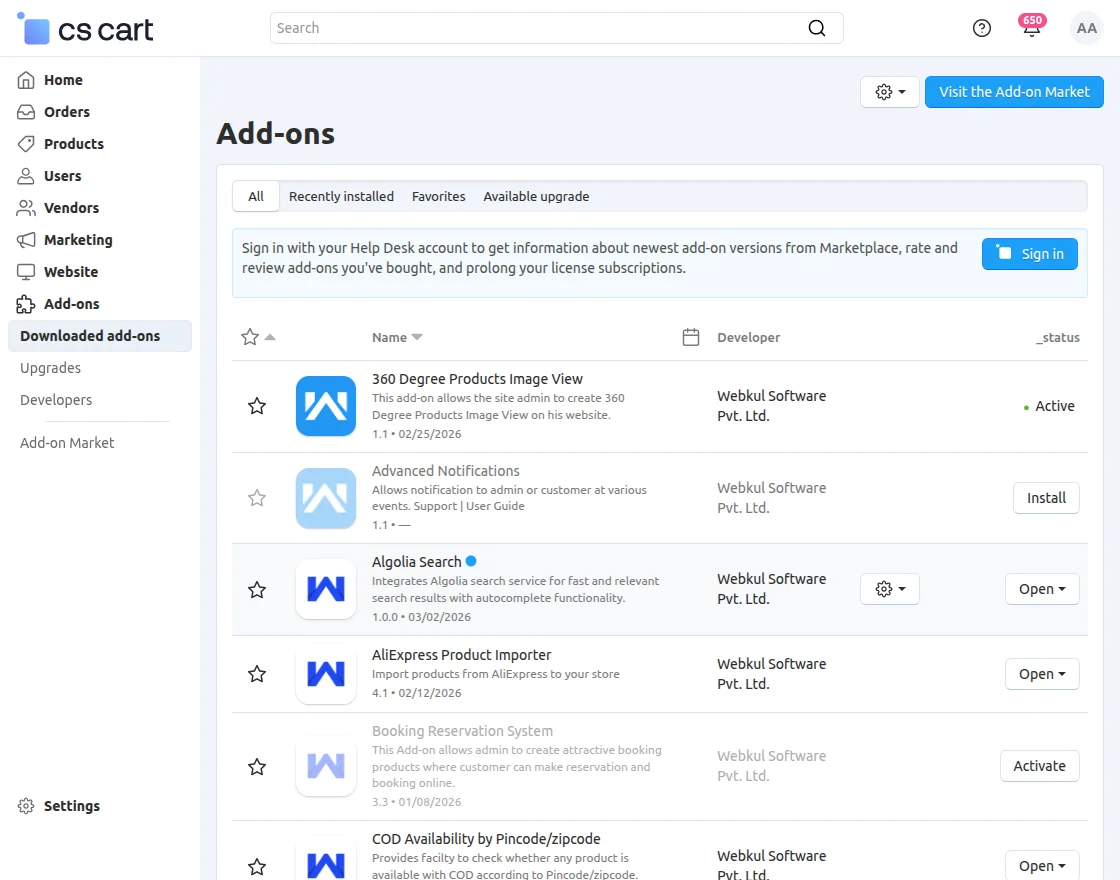1120x880 pixels.
Task: Toggle favorite star for AliExpress Product Importer
Action: 257,674
